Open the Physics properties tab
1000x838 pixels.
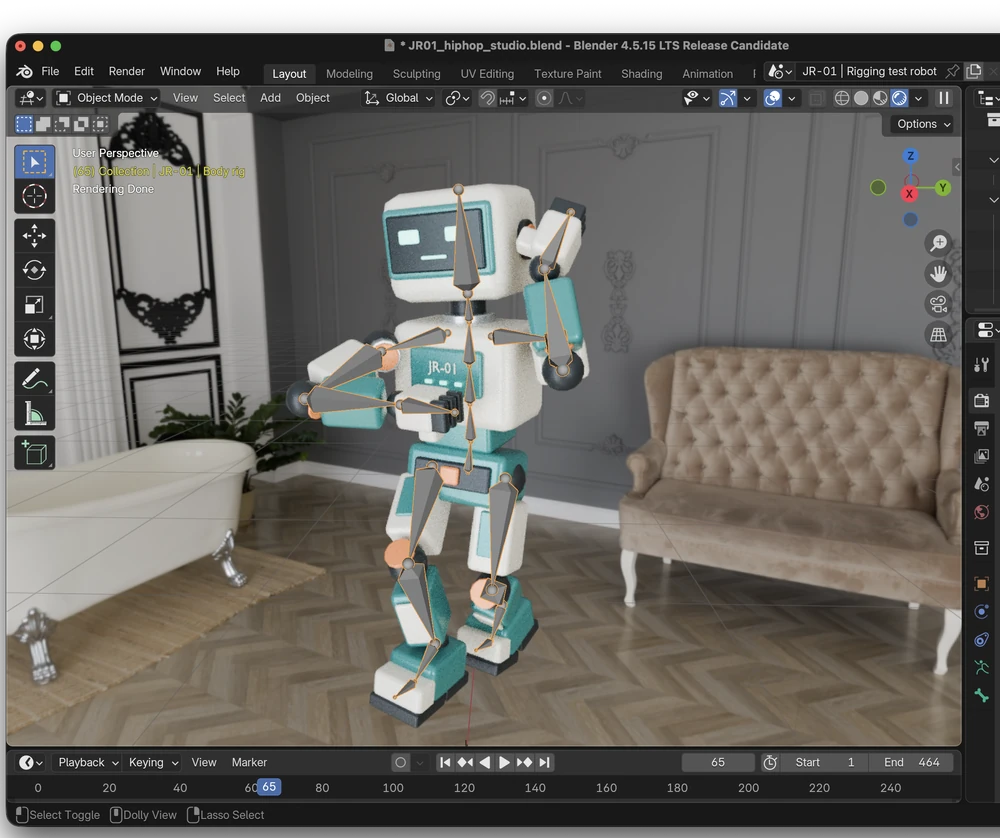(x=982, y=612)
